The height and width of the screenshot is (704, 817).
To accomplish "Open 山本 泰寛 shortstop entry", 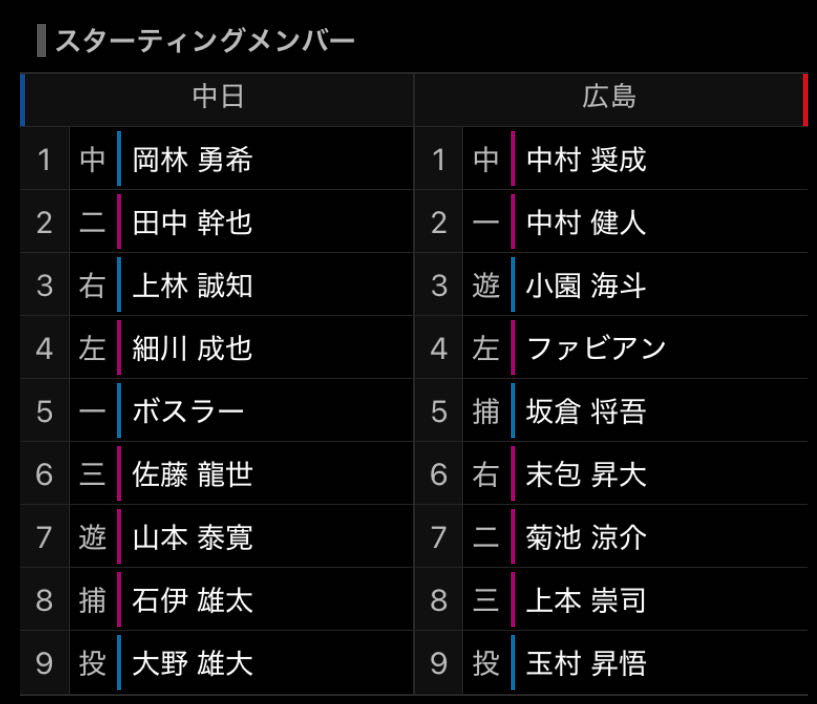I will pos(192,537).
